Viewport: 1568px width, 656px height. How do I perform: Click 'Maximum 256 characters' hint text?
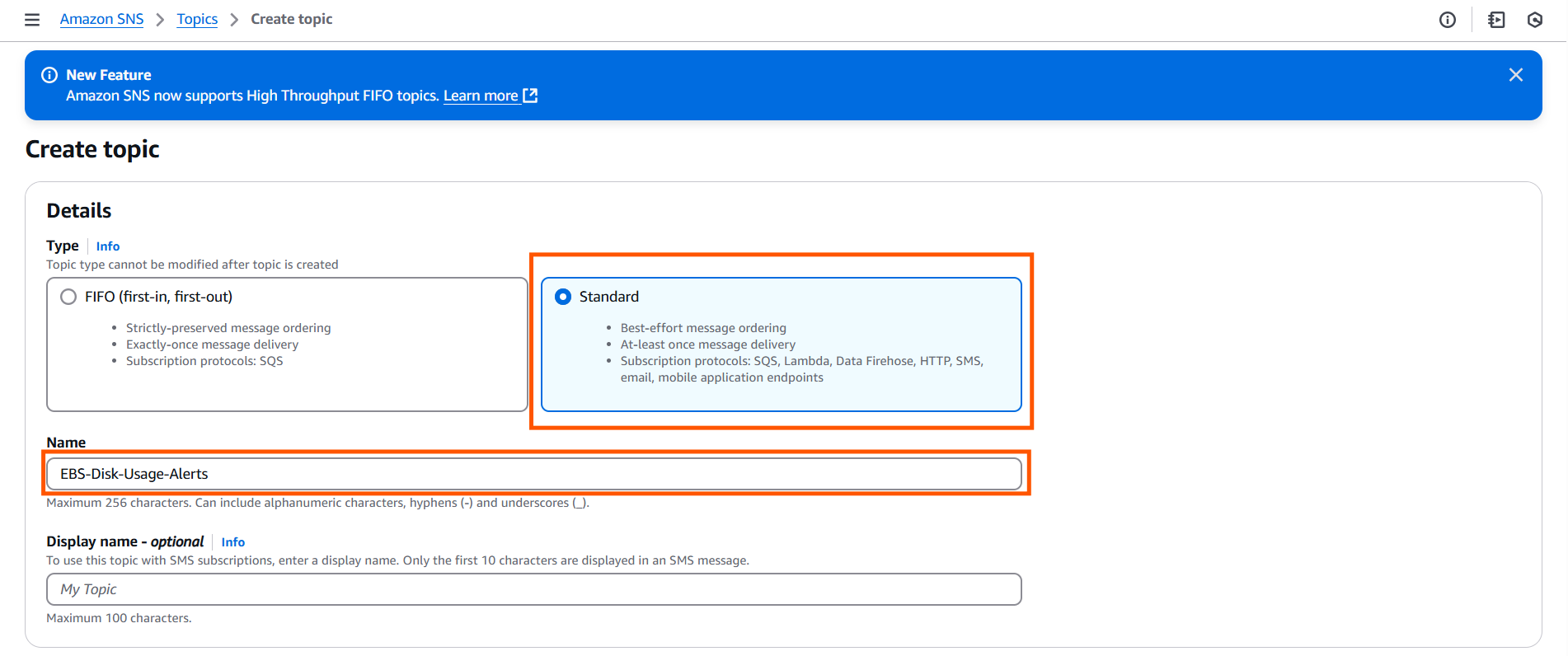(317, 503)
